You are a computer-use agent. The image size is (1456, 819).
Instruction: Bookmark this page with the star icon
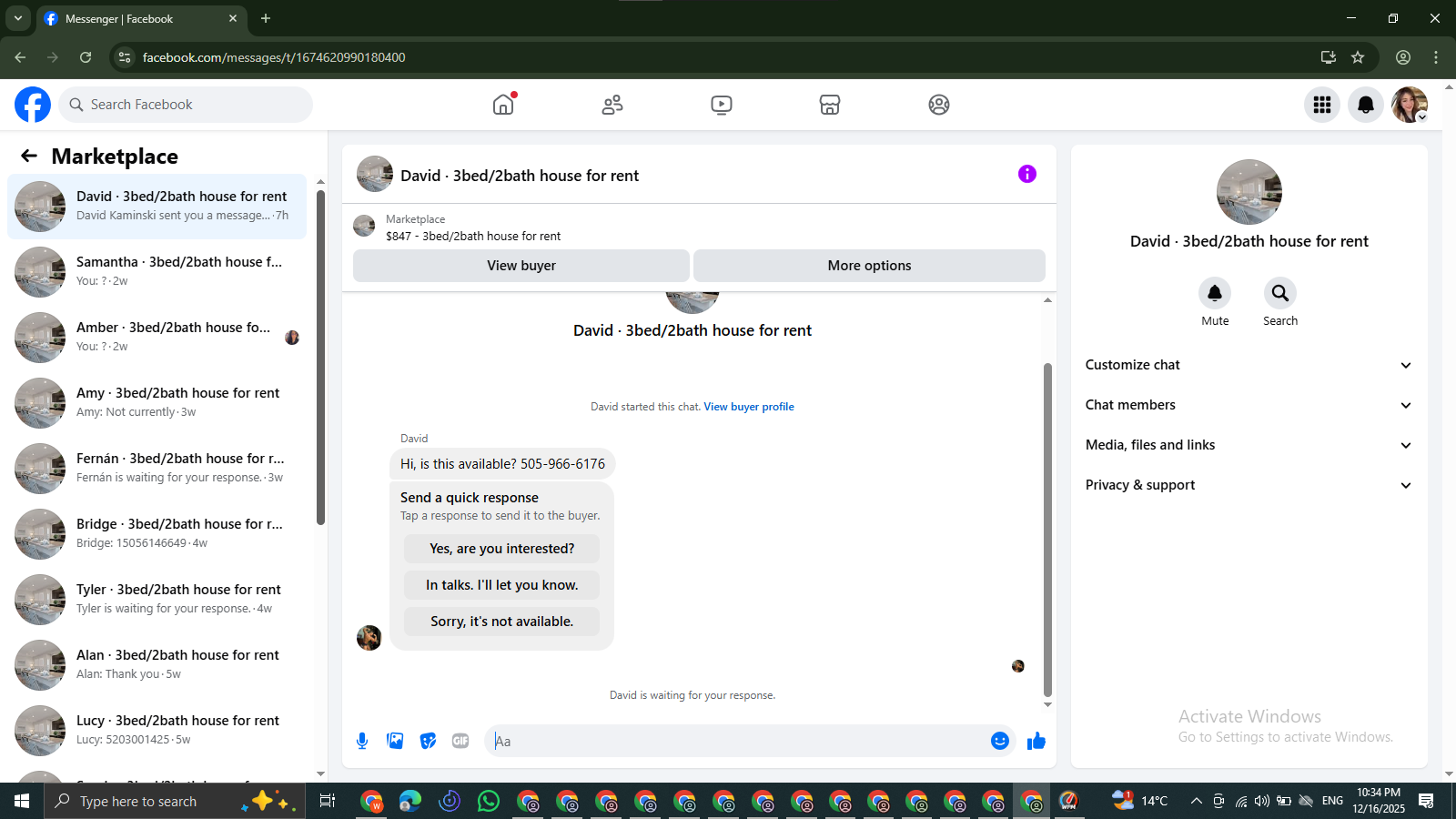(1358, 57)
